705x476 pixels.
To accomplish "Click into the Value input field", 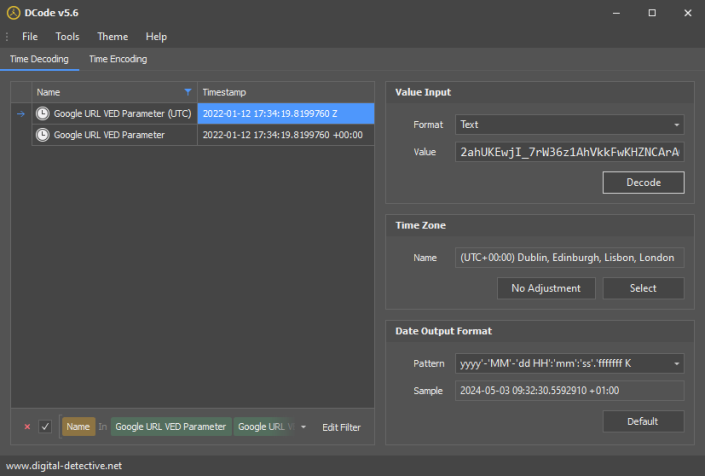I will pyautogui.click(x=569, y=152).
